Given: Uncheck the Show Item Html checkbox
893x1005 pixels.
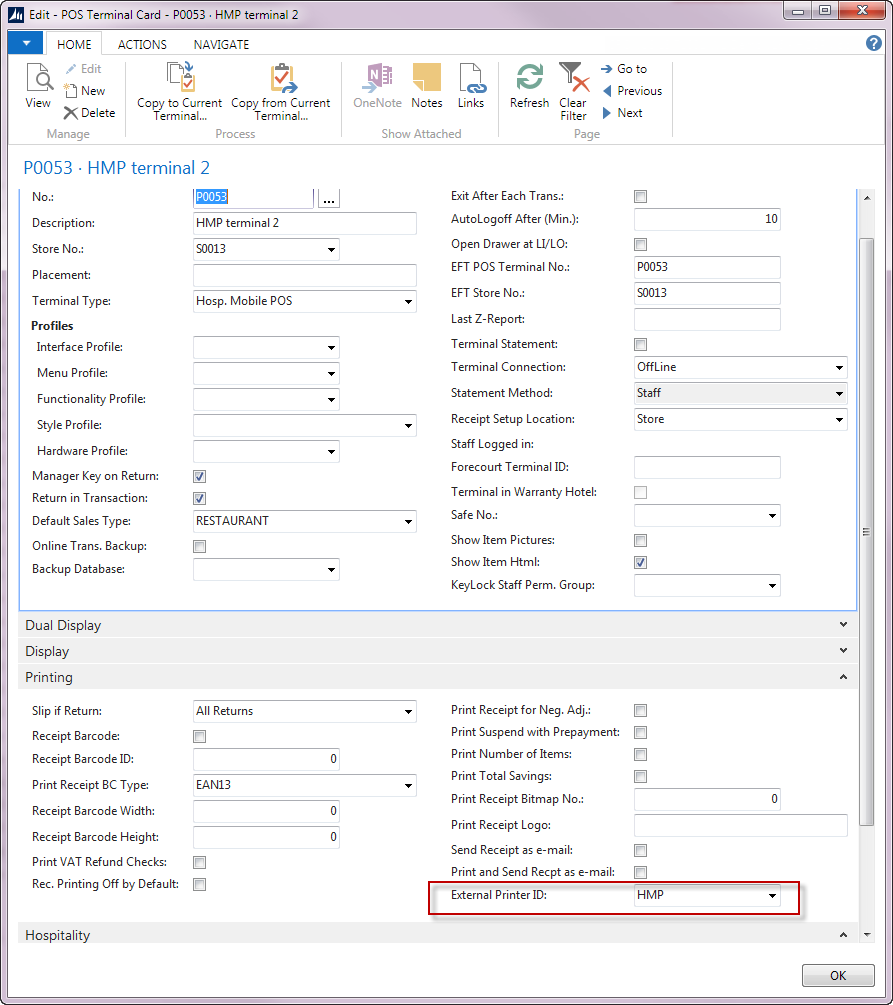Looking at the screenshot, I should click(x=641, y=563).
